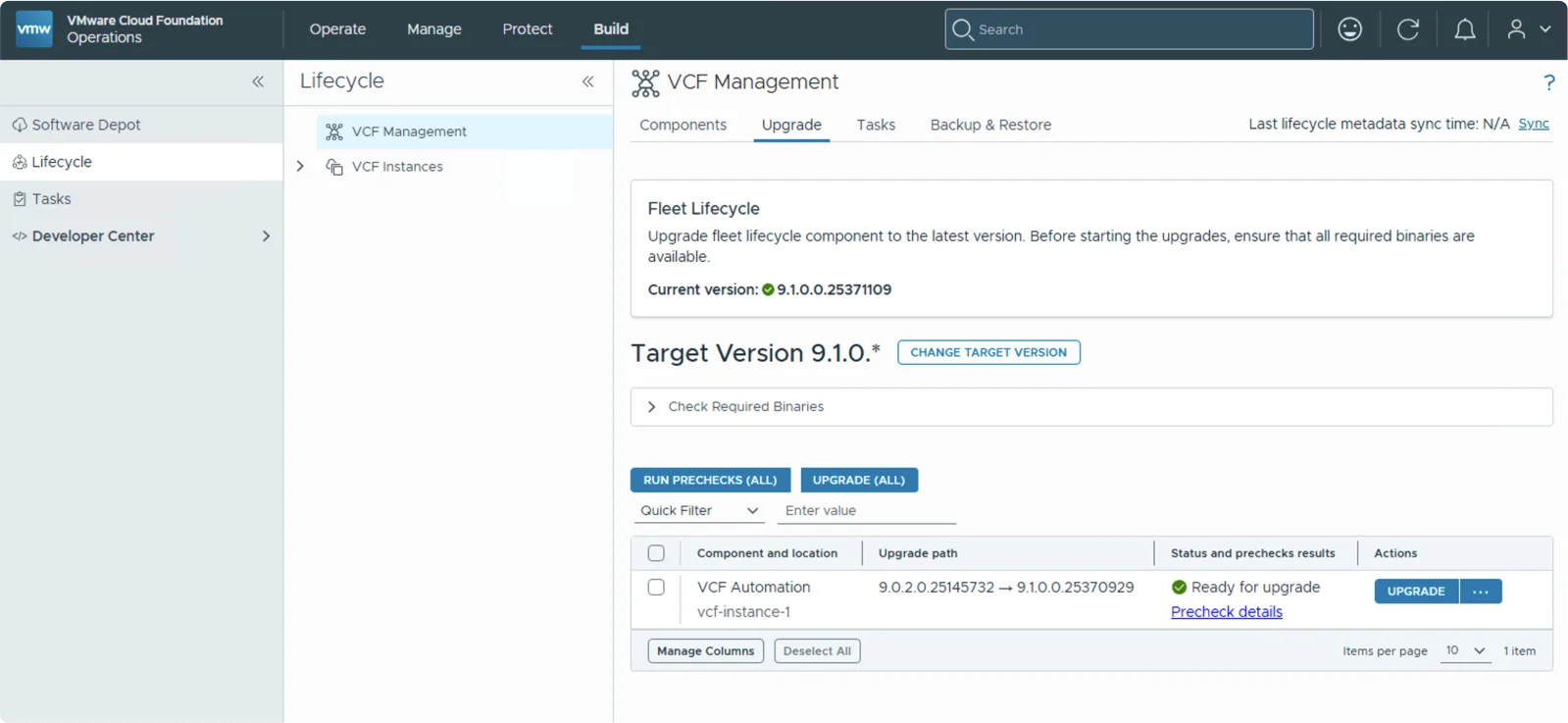This screenshot has width=1568, height=723.
Task: Click the VCF Management header icon
Action: [x=645, y=83]
